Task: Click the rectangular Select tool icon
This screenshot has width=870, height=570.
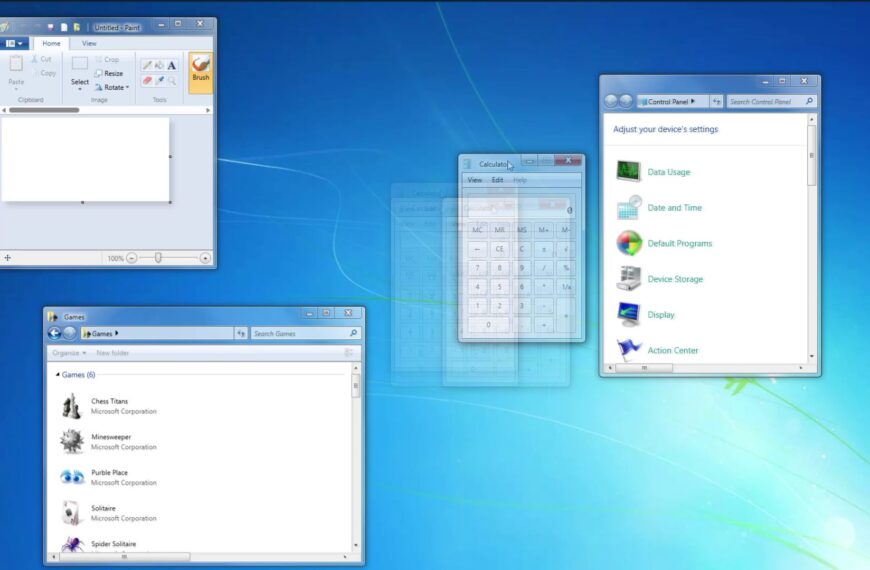Action: pyautogui.click(x=80, y=63)
